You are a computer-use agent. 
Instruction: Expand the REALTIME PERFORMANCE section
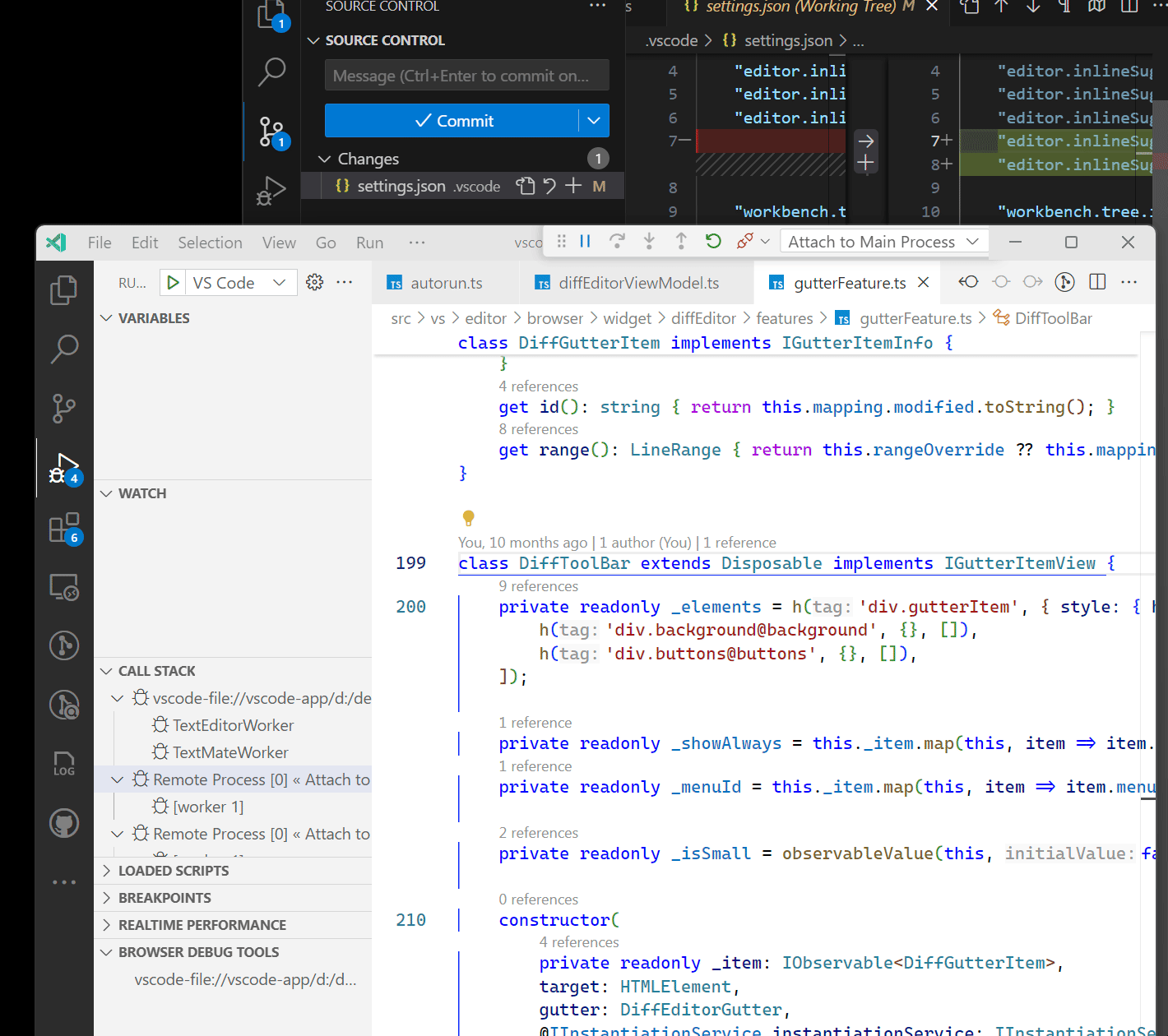pos(233,925)
